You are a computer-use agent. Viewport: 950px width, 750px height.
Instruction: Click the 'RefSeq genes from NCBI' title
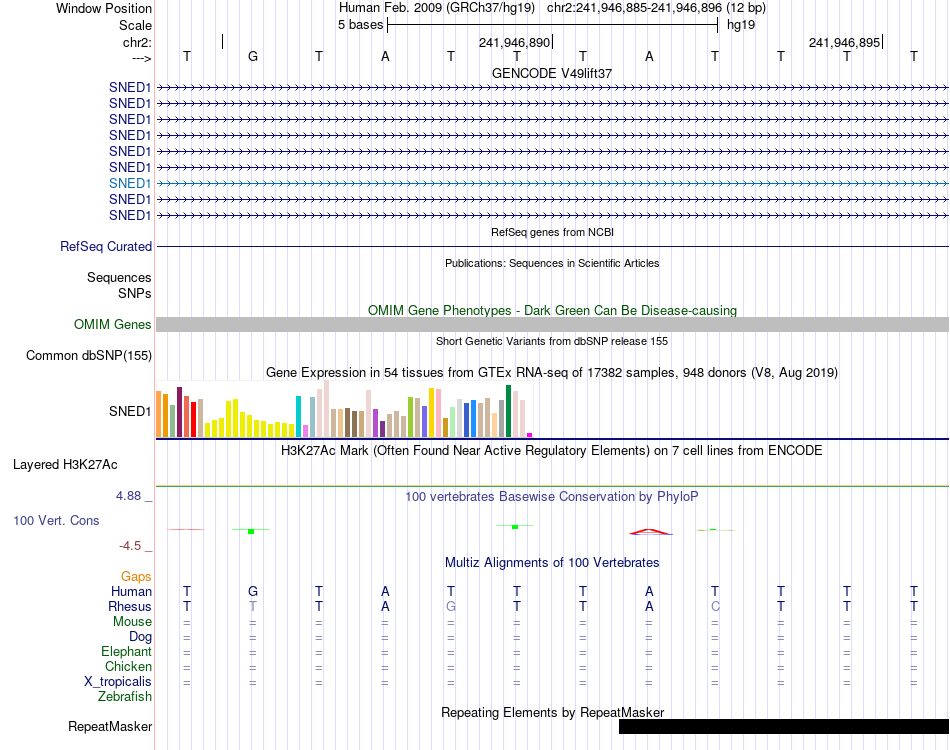click(x=552, y=232)
